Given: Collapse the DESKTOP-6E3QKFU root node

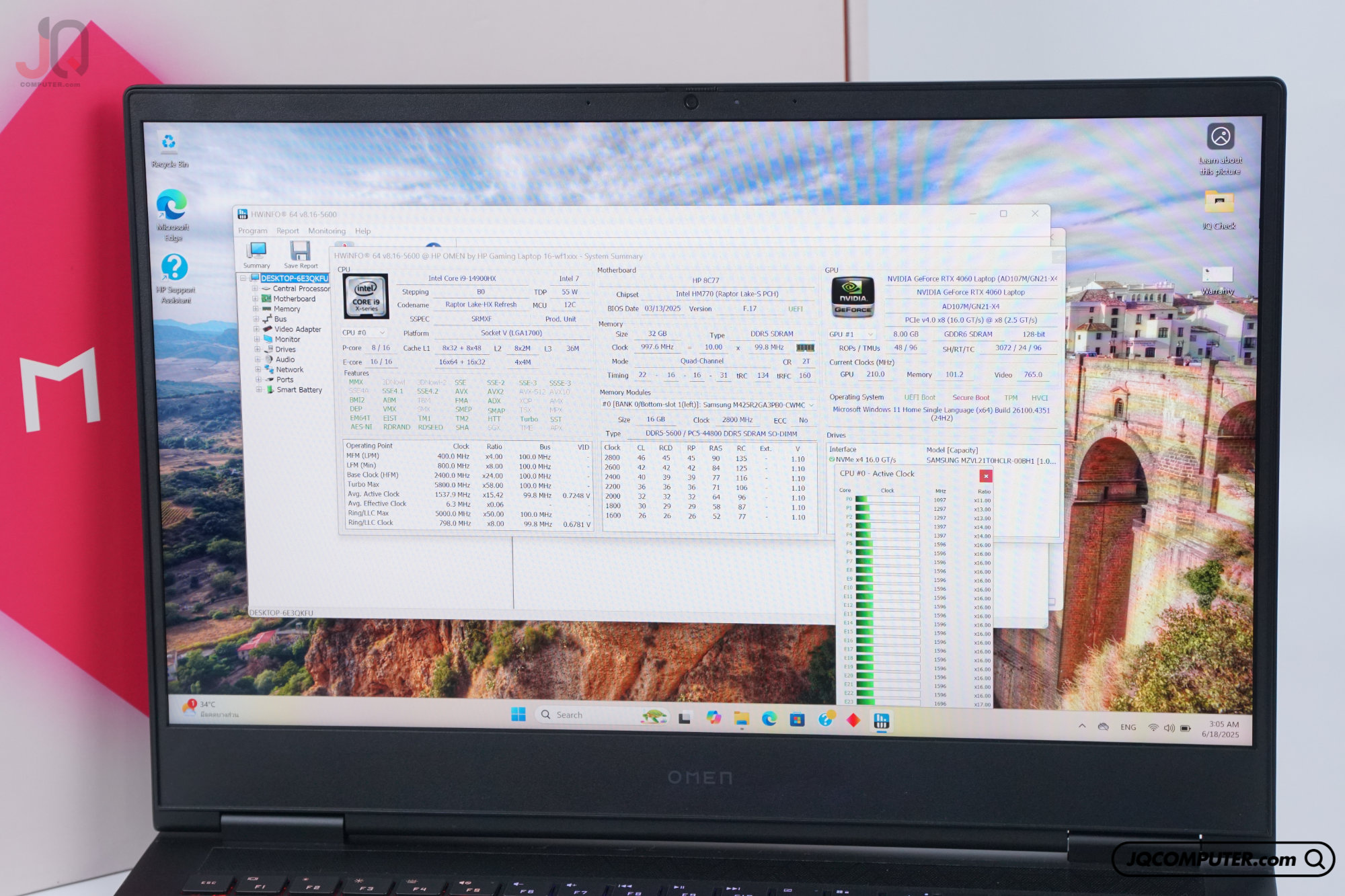Looking at the screenshot, I should [243, 278].
